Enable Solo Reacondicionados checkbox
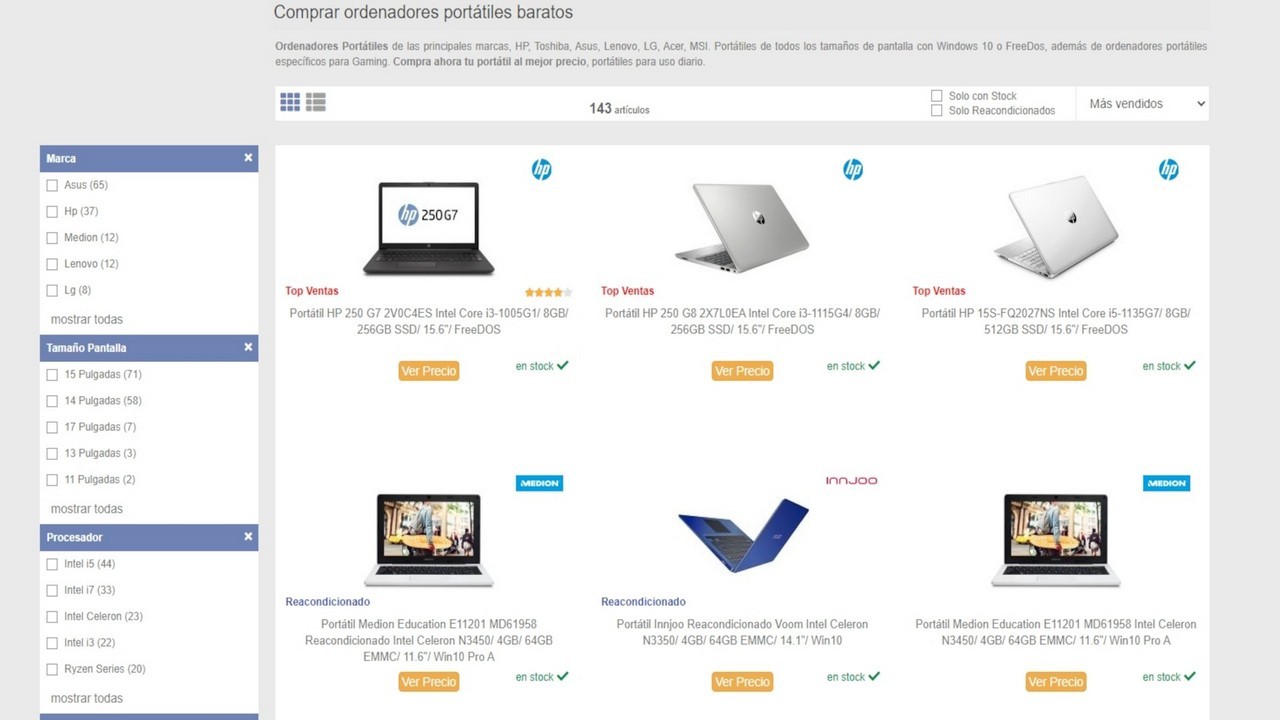This screenshot has width=1280, height=720. [x=937, y=111]
